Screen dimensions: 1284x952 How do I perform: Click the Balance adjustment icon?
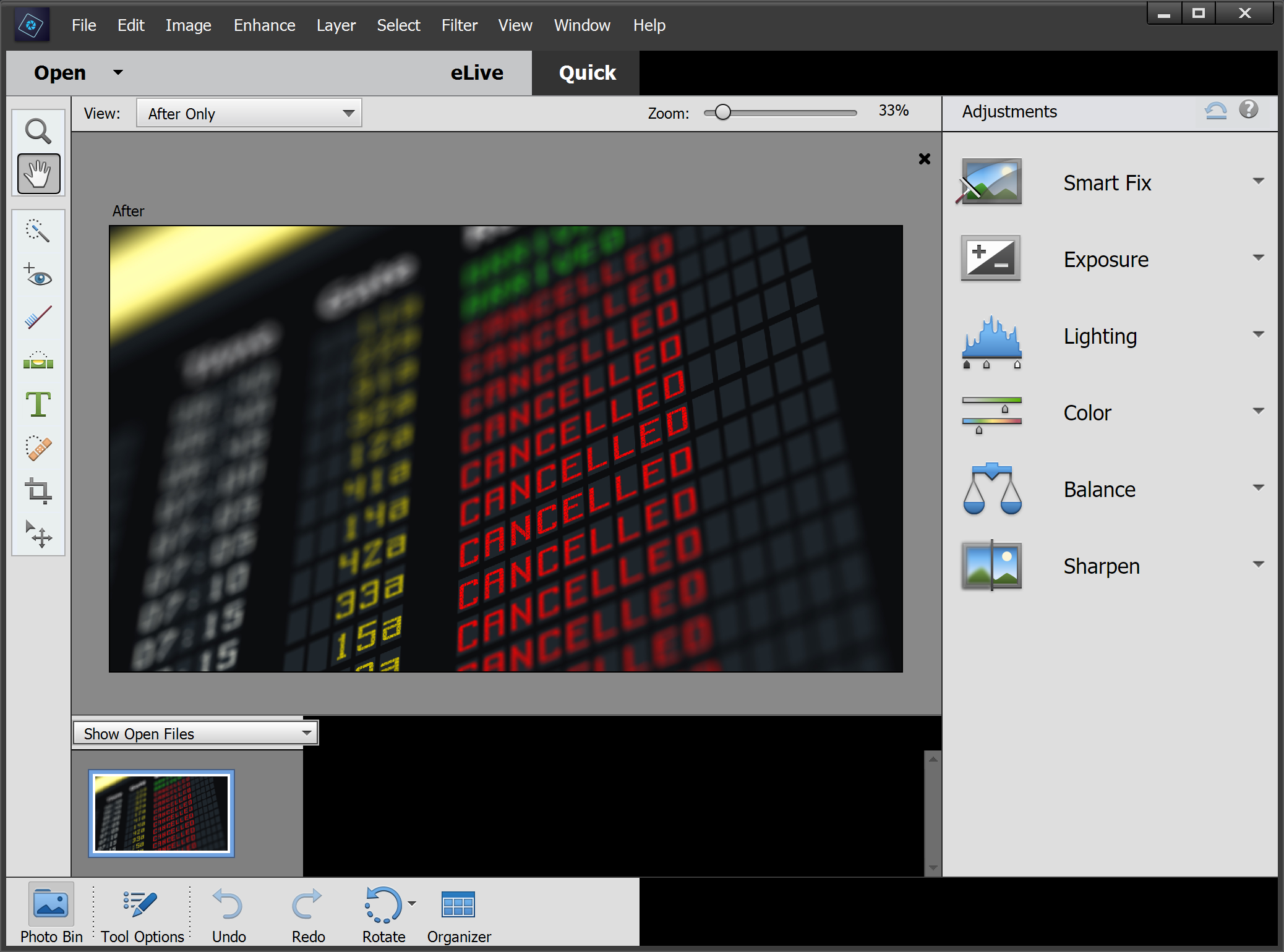click(x=991, y=489)
